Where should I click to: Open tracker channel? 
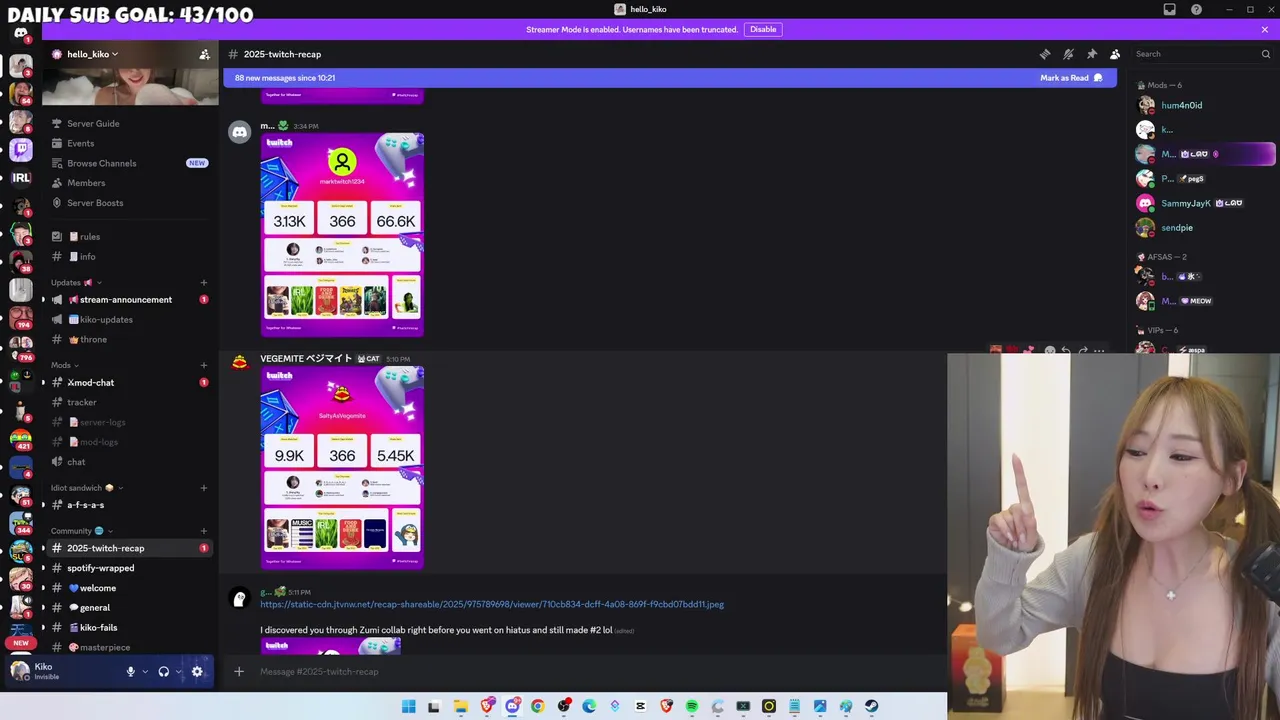click(130, 403)
